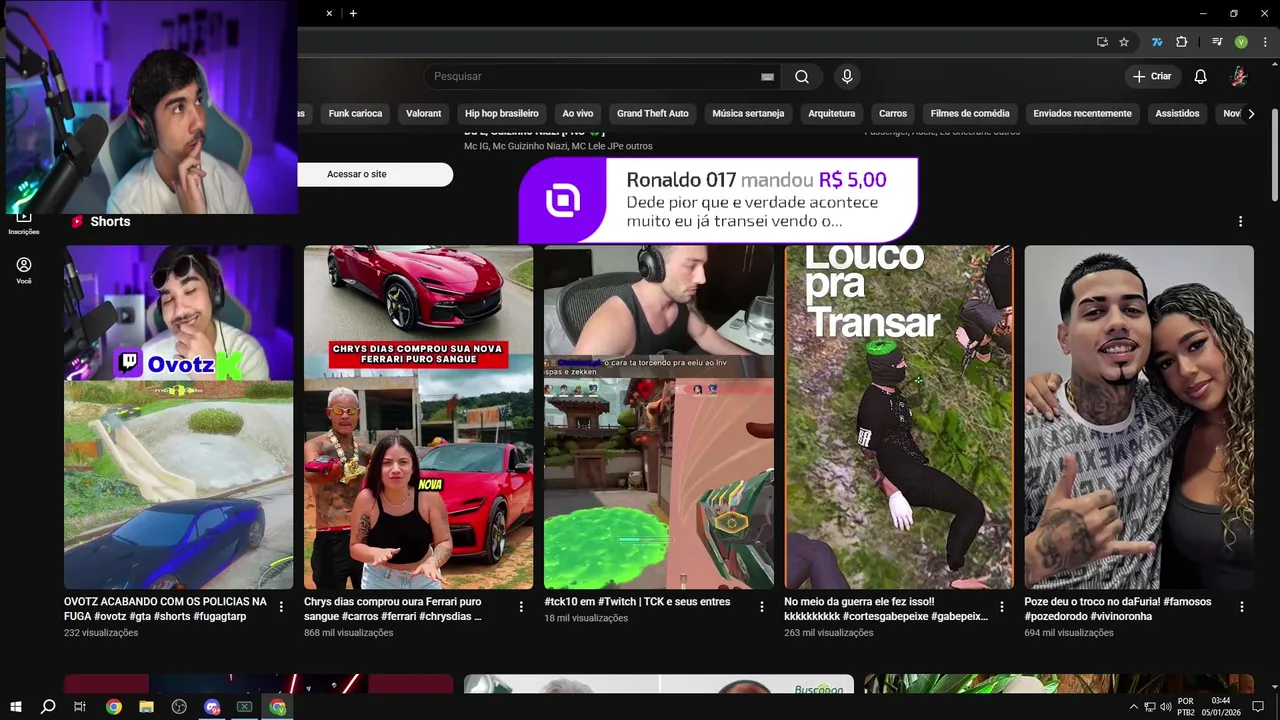Open title '#tck10 em #Twitch | TCK e seus entres'
This screenshot has height=720, width=1280.
point(637,602)
